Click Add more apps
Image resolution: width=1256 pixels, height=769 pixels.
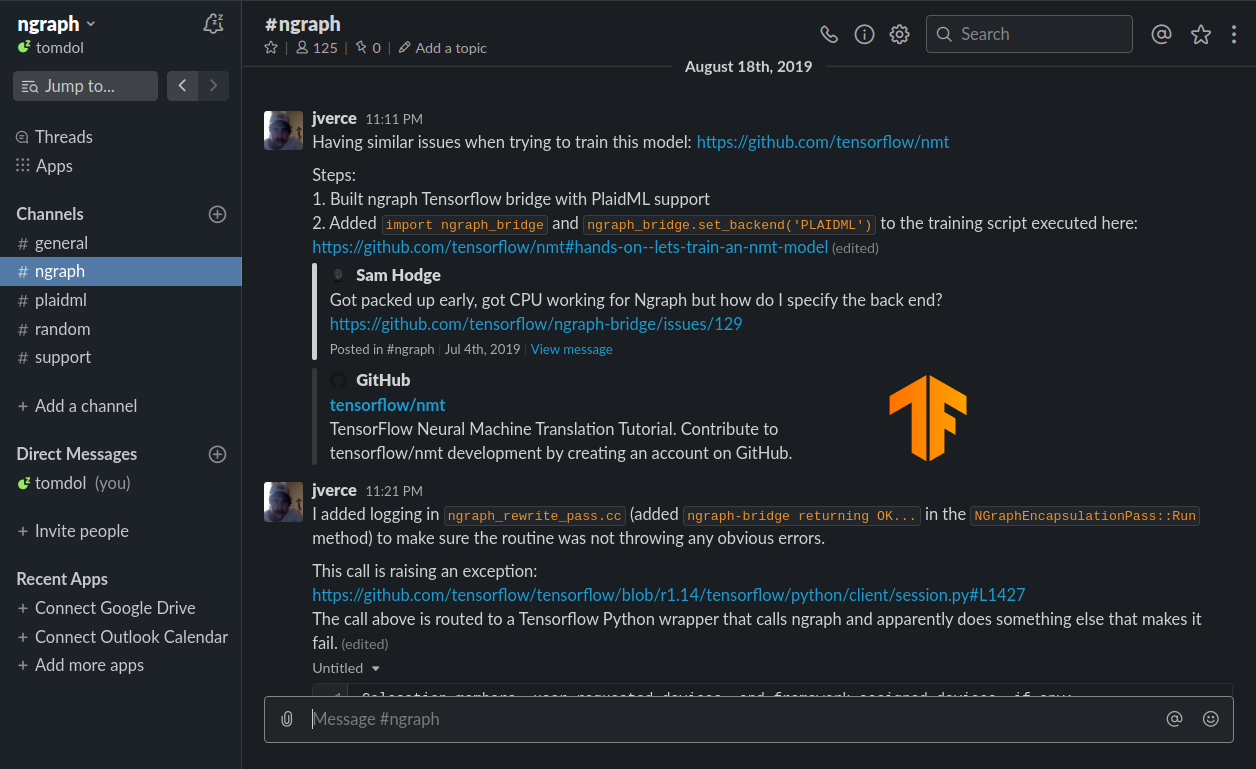coord(89,665)
